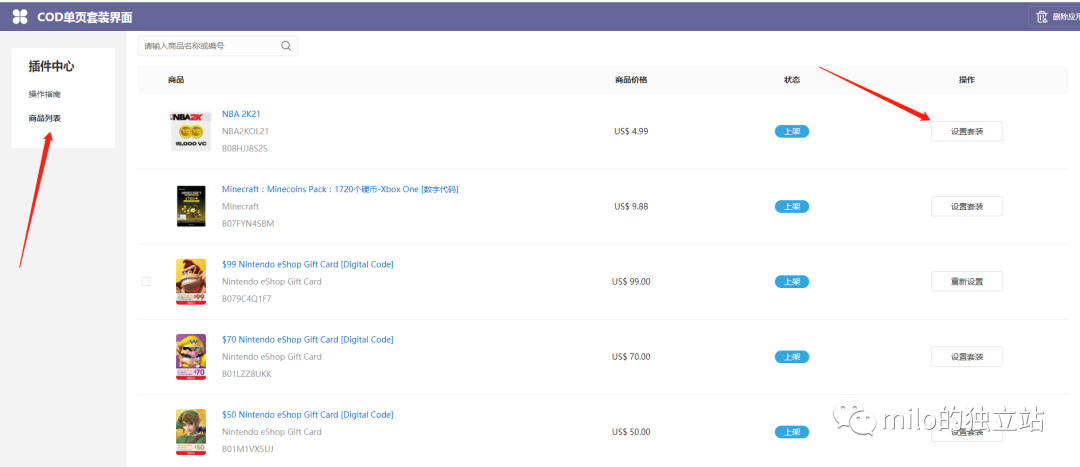Click 上架 status badge for NBA 2K21
This screenshot has width=1080, height=467.
(x=791, y=132)
